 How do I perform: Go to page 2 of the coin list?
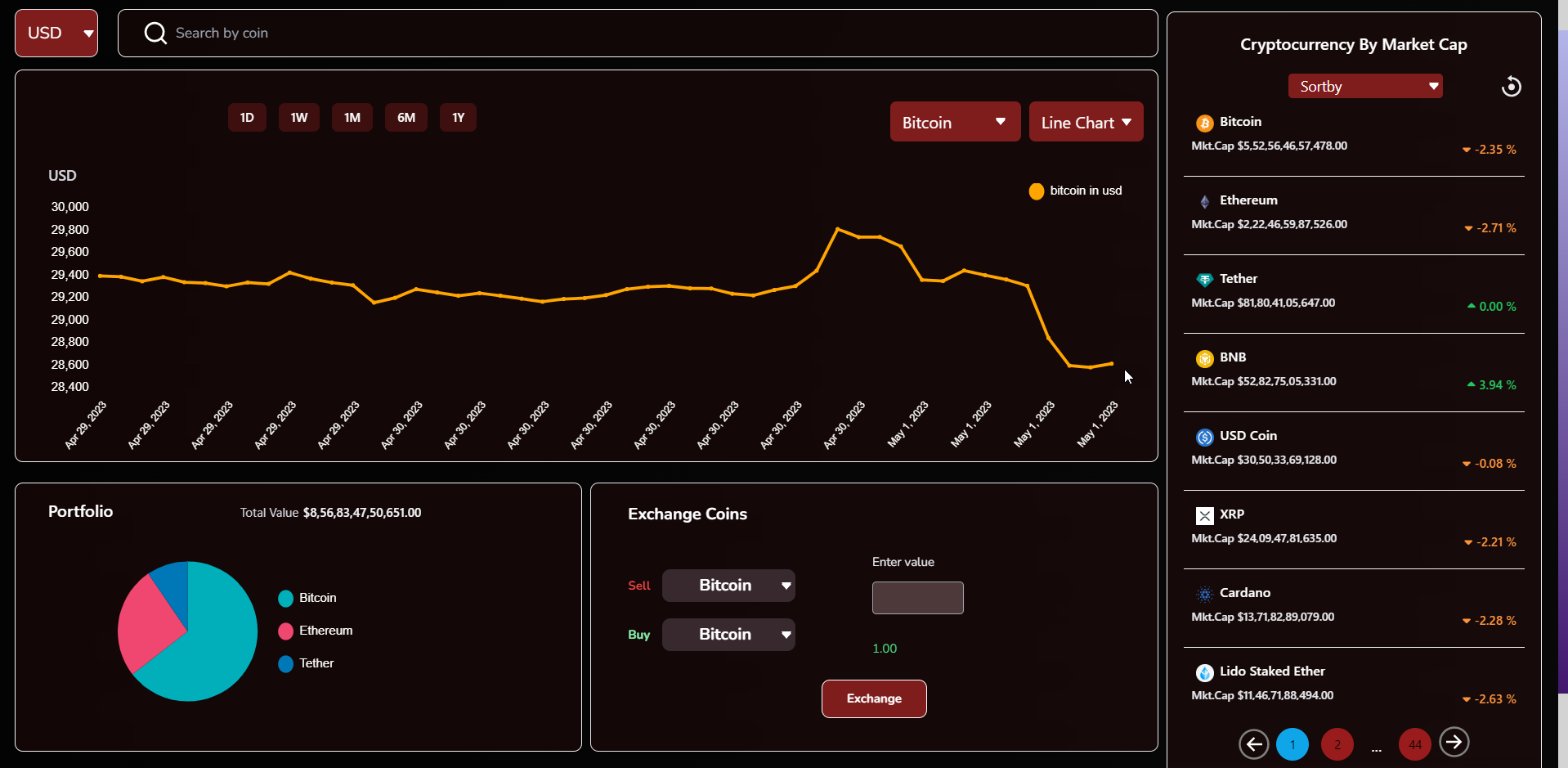coord(1337,744)
